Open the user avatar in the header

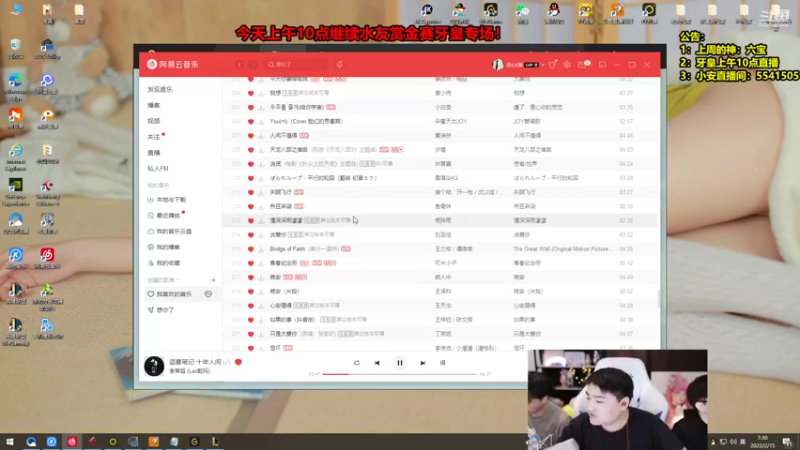pos(497,65)
